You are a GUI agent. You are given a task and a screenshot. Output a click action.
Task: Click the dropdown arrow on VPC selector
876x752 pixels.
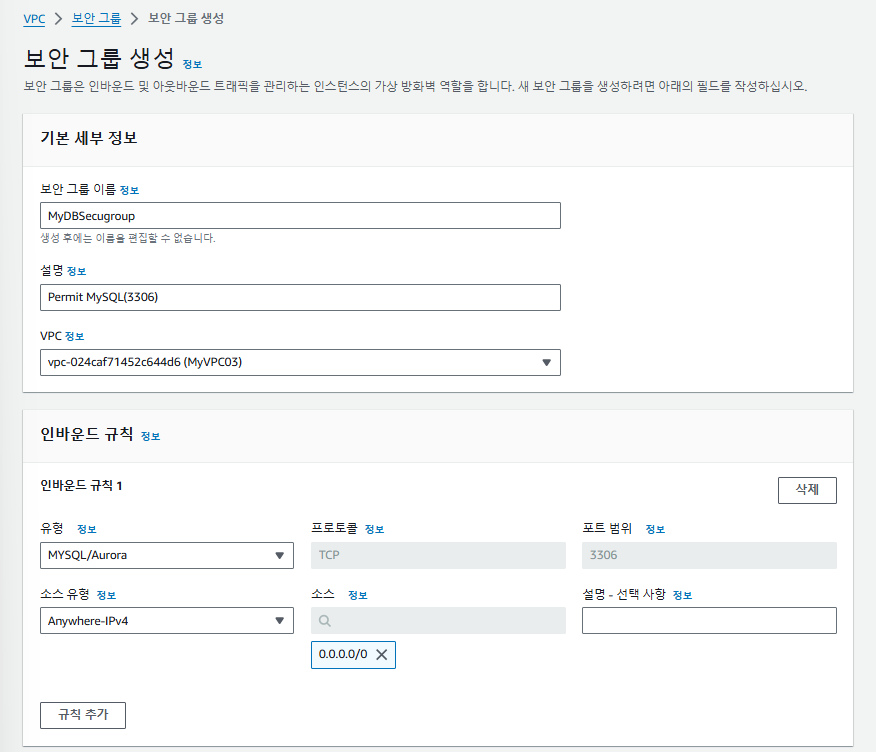click(546, 363)
